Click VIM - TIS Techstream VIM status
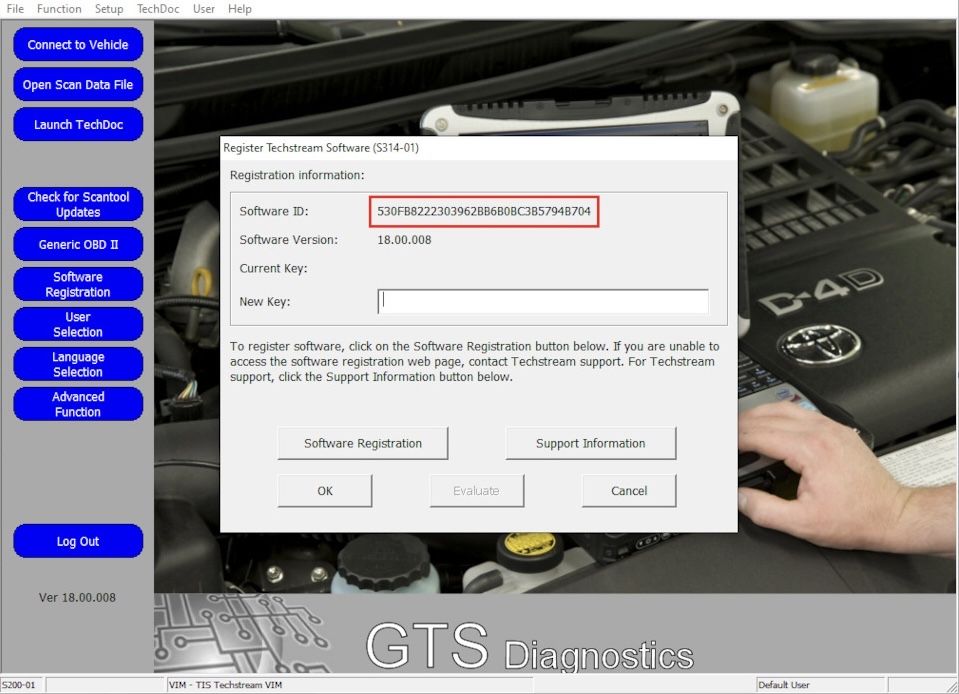 click(x=225, y=685)
